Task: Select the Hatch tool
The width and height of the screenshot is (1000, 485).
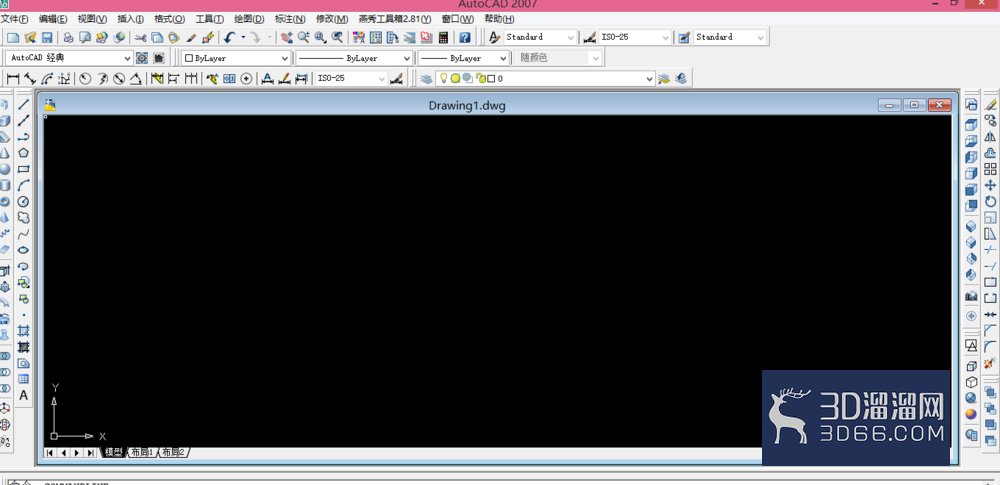Action: click(x=24, y=331)
